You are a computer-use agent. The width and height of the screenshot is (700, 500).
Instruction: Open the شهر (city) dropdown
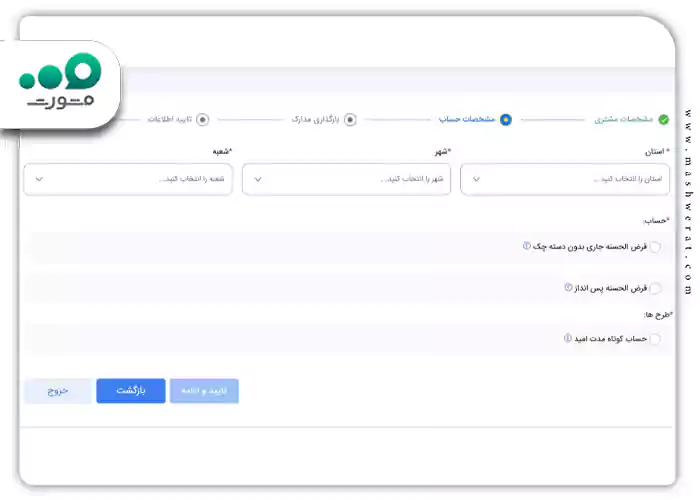coord(346,179)
